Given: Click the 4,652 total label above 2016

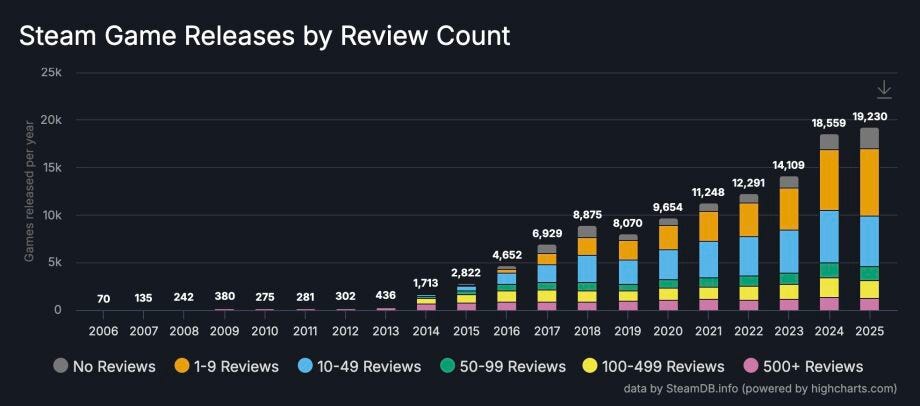Looking at the screenshot, I should click(506, 255).
